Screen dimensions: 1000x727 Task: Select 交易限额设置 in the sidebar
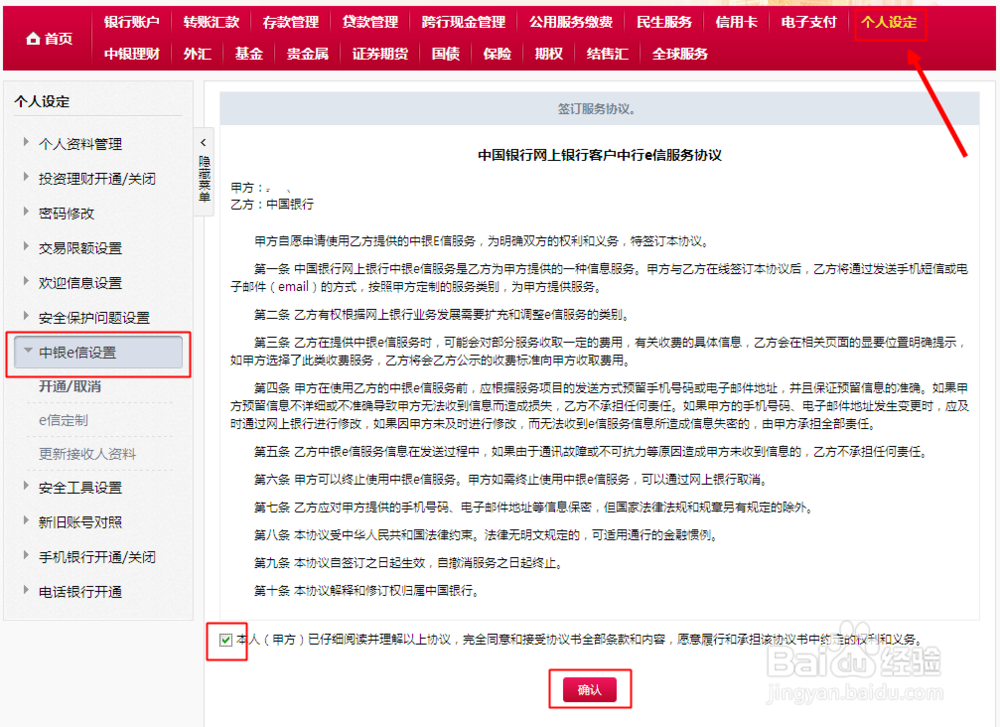point(80,248)
